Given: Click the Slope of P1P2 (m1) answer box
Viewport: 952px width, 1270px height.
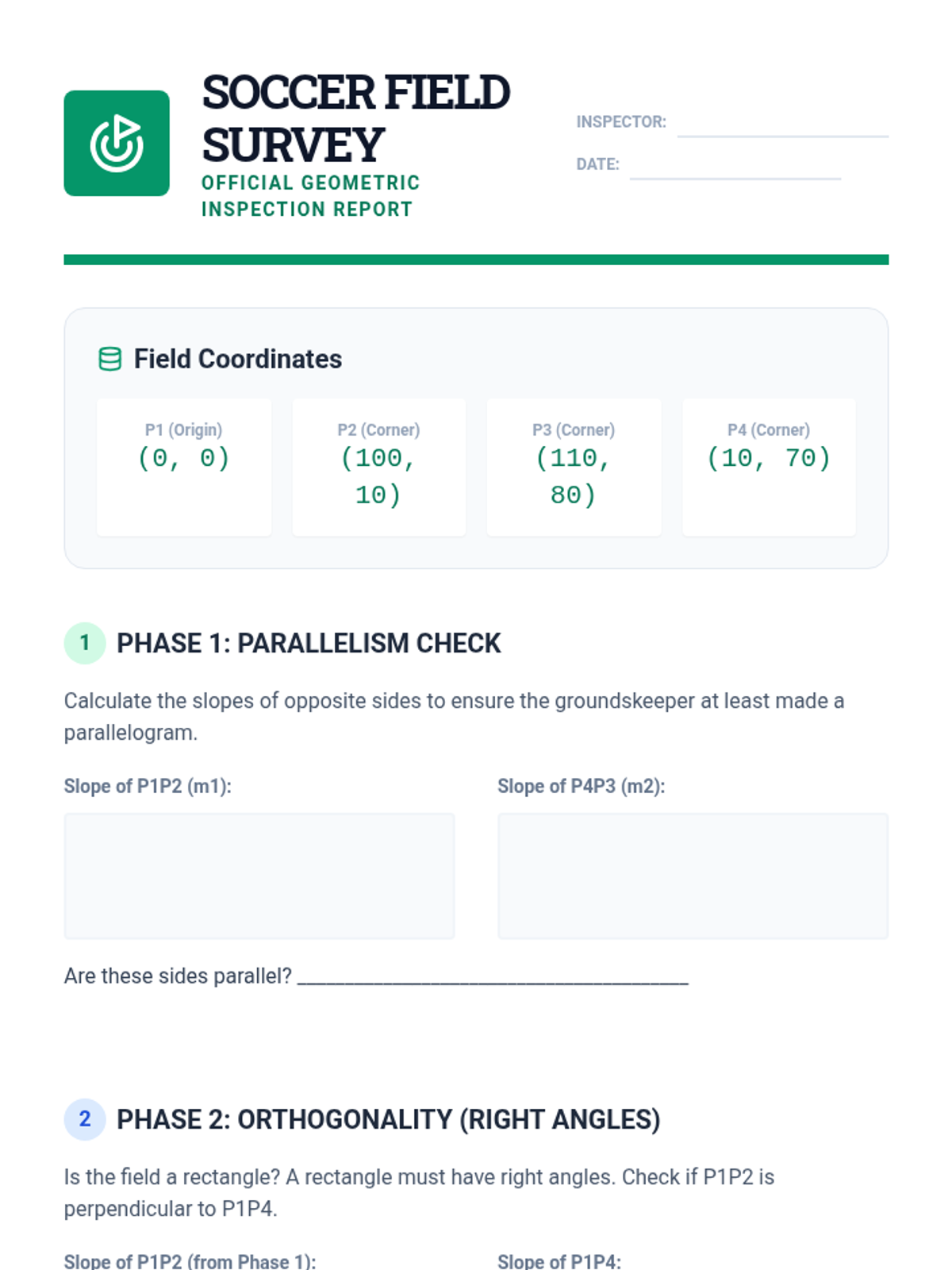Looking at the screenshot, I should [259, 876].
